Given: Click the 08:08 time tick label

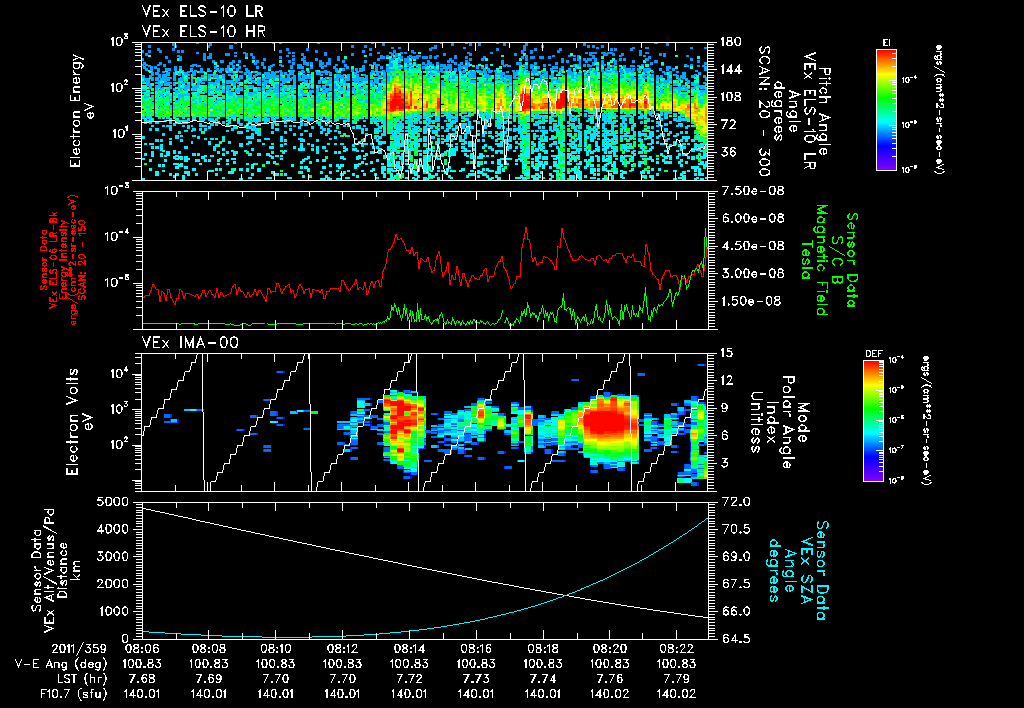Looking at the screenshot, I should [208, 651].
